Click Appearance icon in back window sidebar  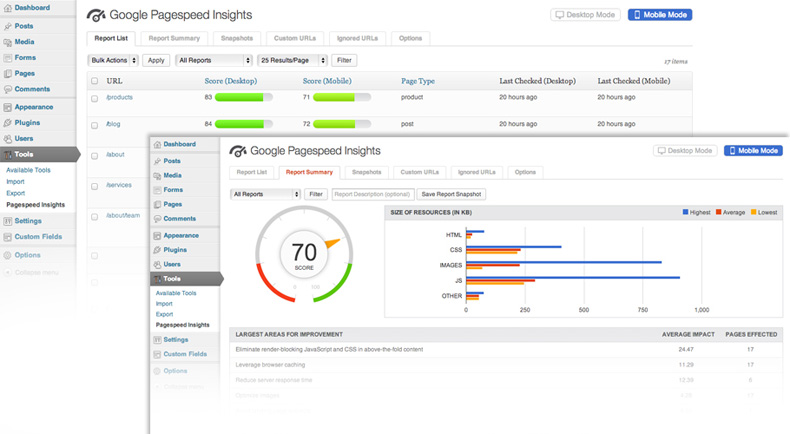(8, 107)
